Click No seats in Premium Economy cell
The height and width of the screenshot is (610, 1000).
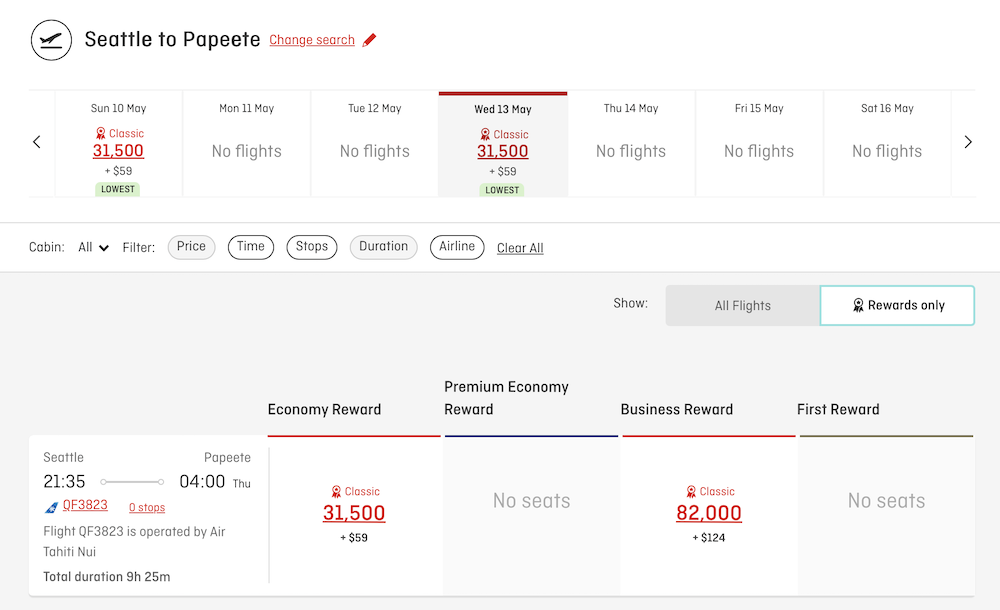click(531, 501)
